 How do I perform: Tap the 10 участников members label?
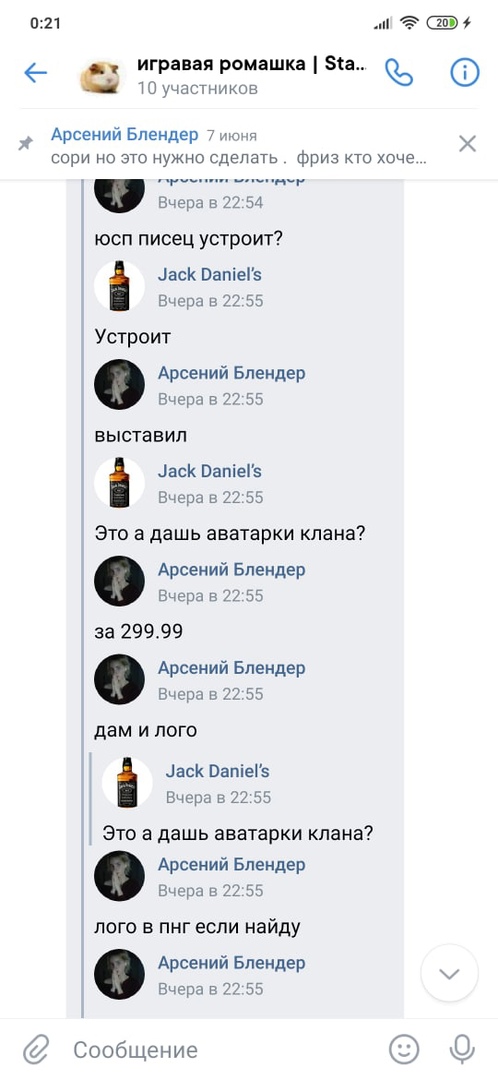coord(198,88)
